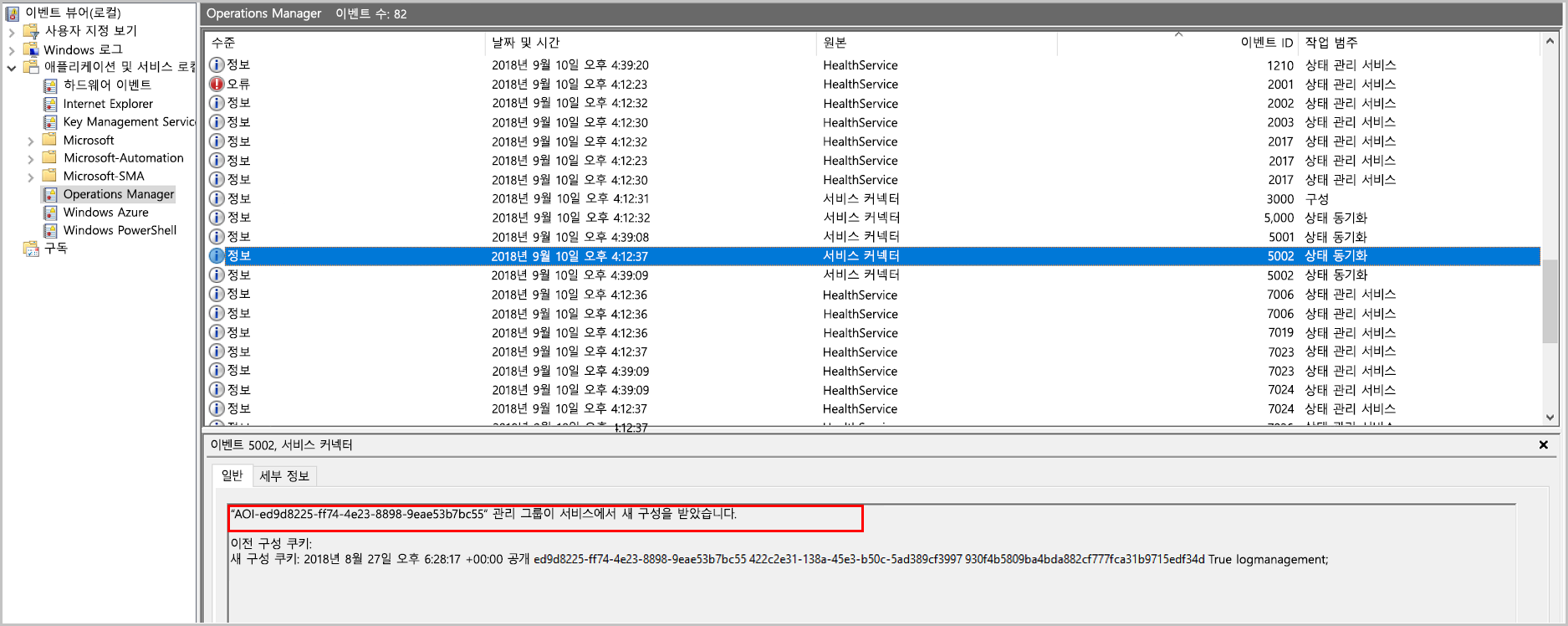1568x626 pixels.
Task: Sort by the 날짜 및 시간 column header
Action: pos(650,43)
